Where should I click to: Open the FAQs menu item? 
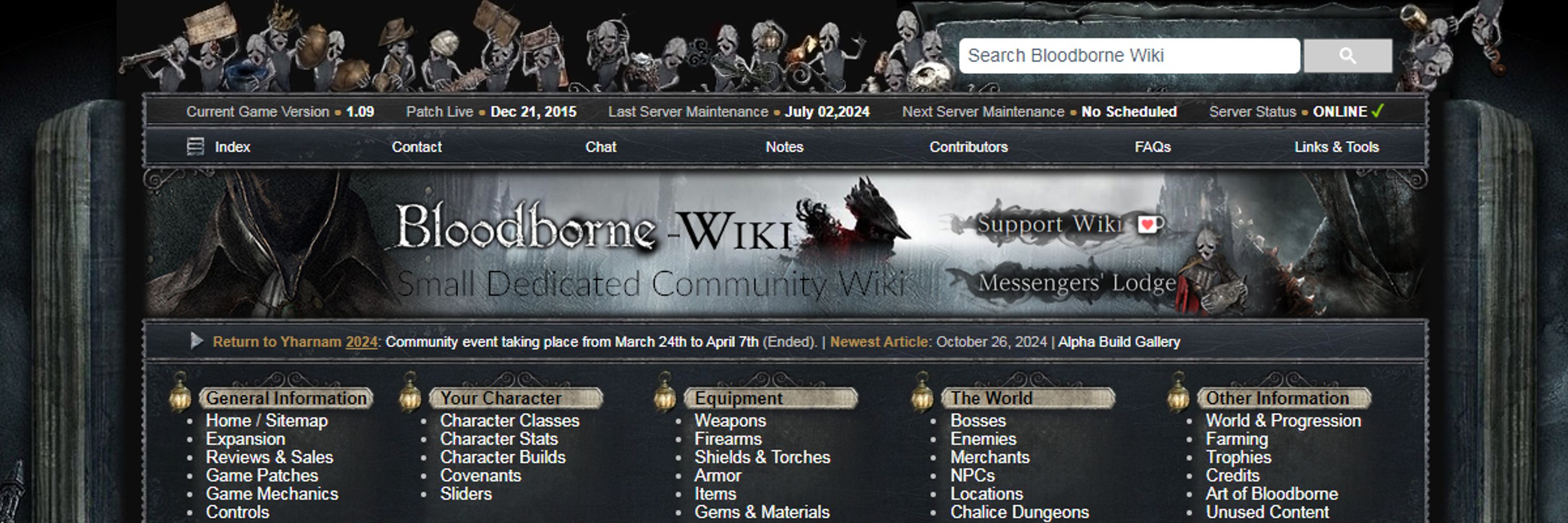tap(1152, 147)
